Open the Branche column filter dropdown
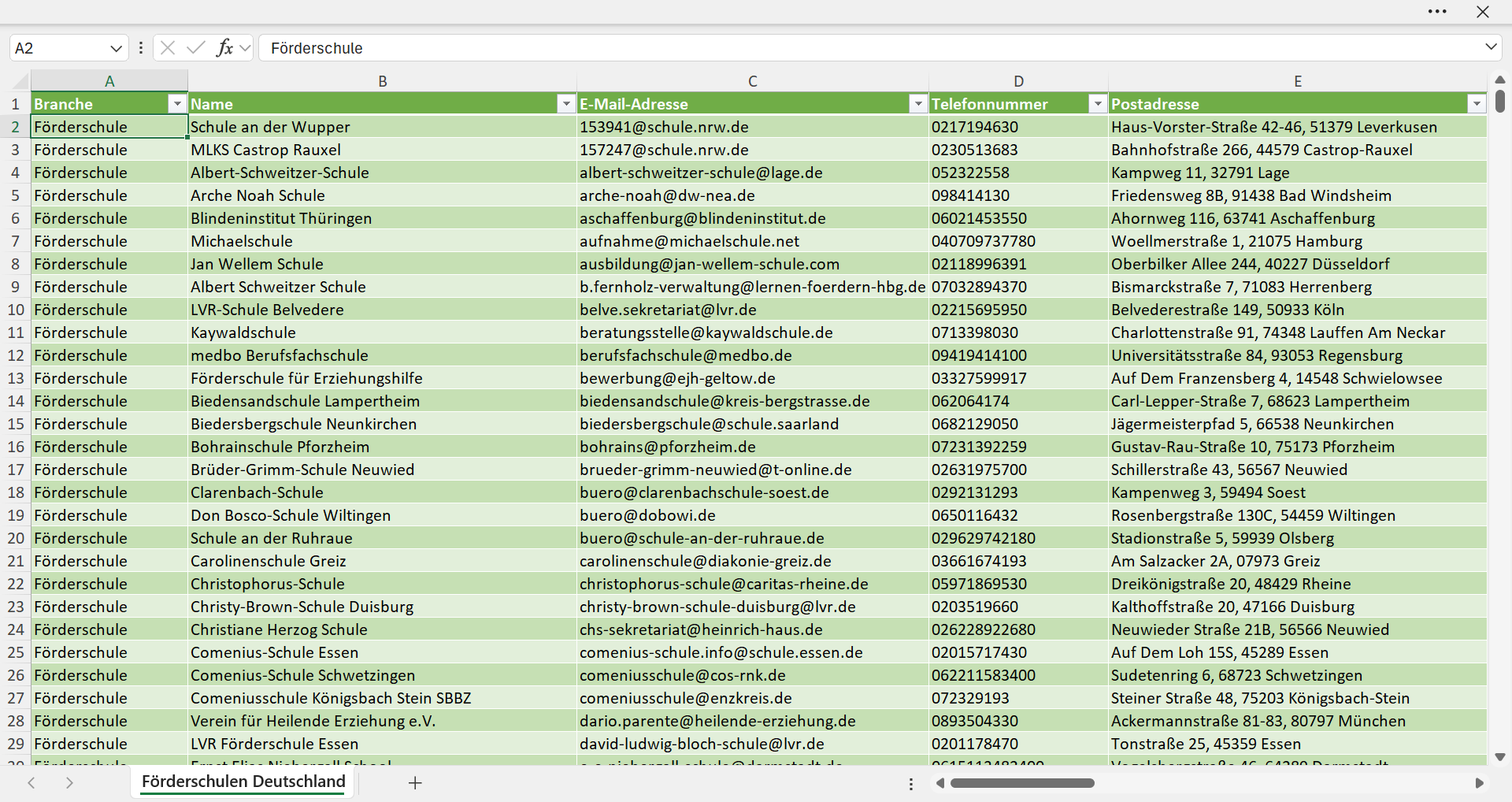 [177, 104]
